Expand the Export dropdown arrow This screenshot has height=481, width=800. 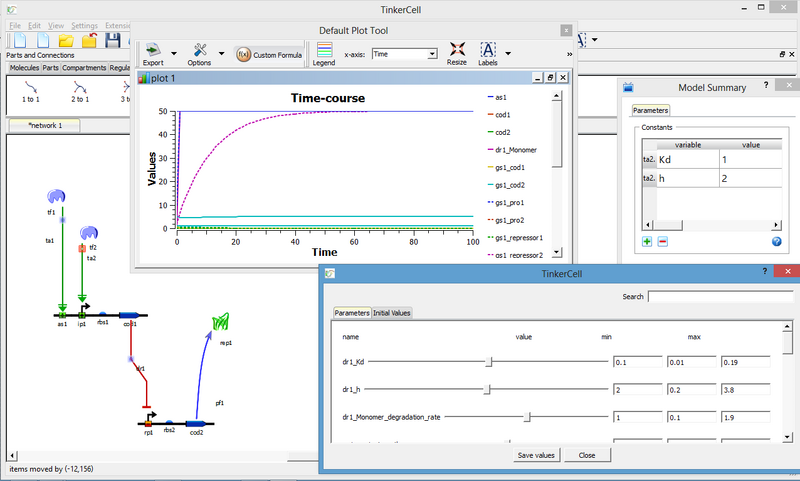tap(175, 53)
